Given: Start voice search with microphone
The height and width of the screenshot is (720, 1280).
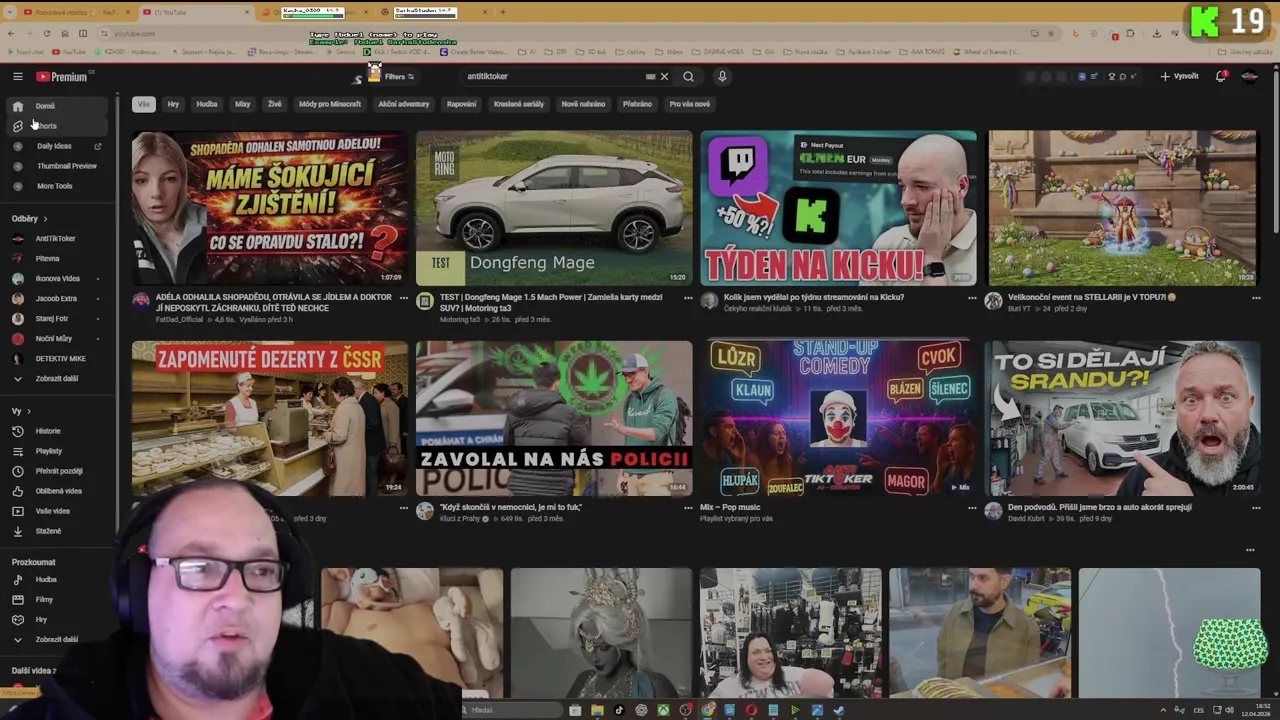Looking at the screenshot, I should (722, 76).
